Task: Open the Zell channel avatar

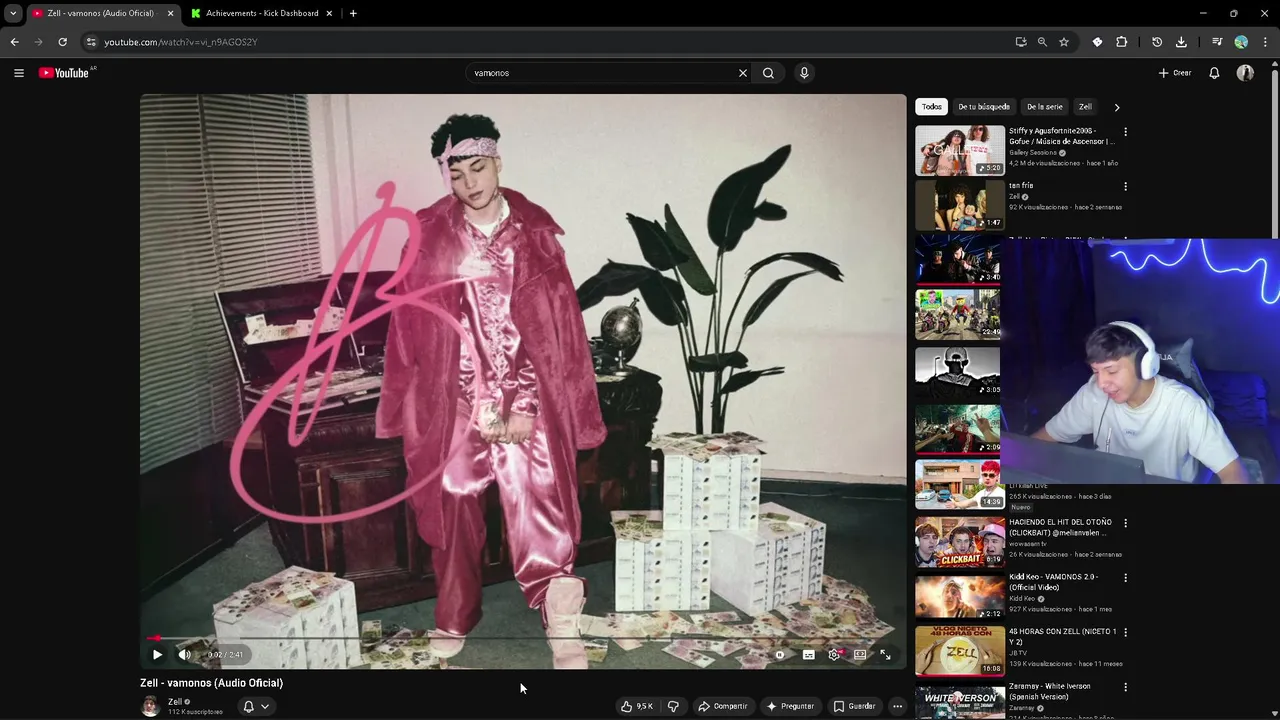Action: [x=150, y=706]
